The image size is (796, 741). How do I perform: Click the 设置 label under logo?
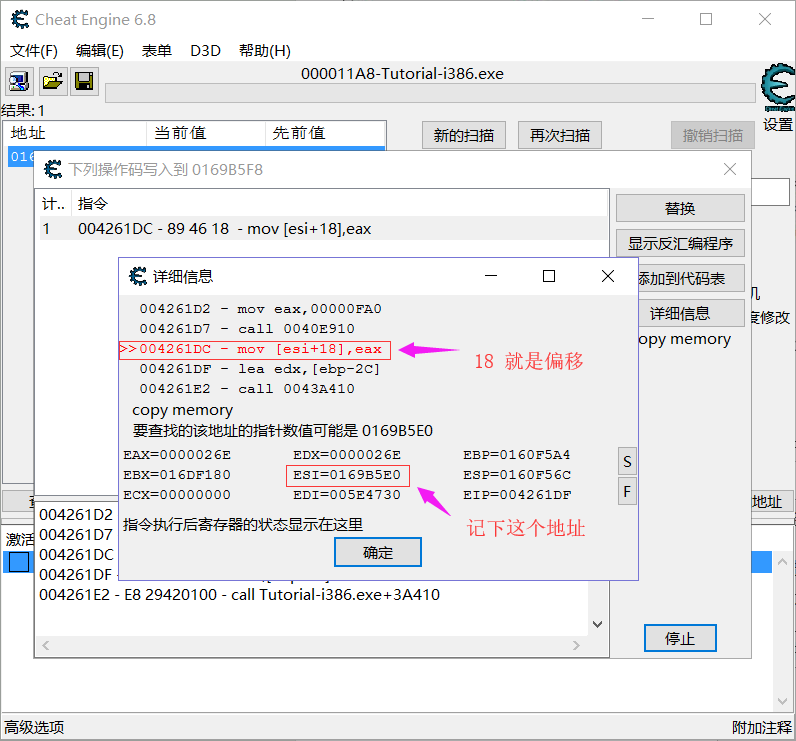[x=778, y=124]
